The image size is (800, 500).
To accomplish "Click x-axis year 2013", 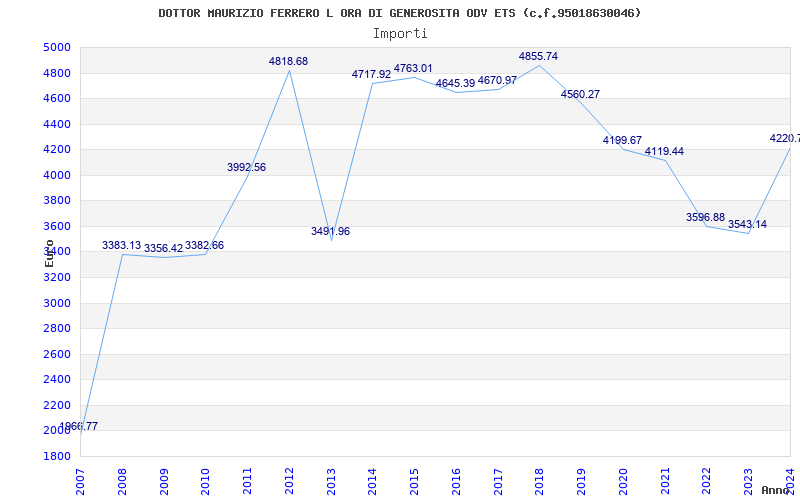I will (332, 482).
